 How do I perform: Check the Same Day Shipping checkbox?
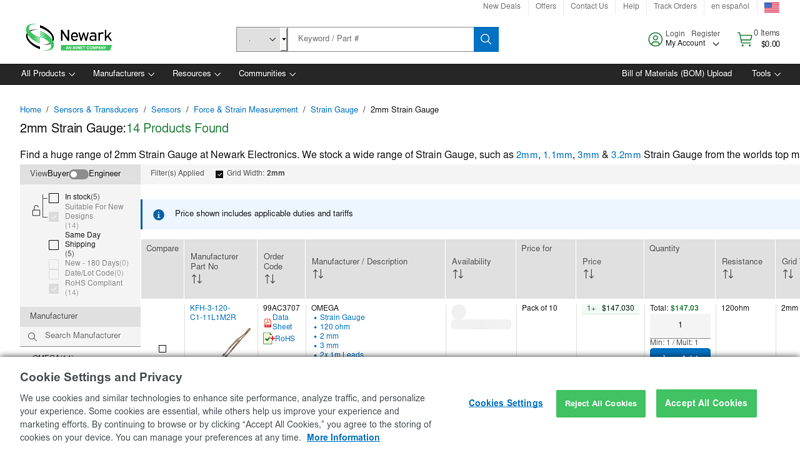[54, 245]
